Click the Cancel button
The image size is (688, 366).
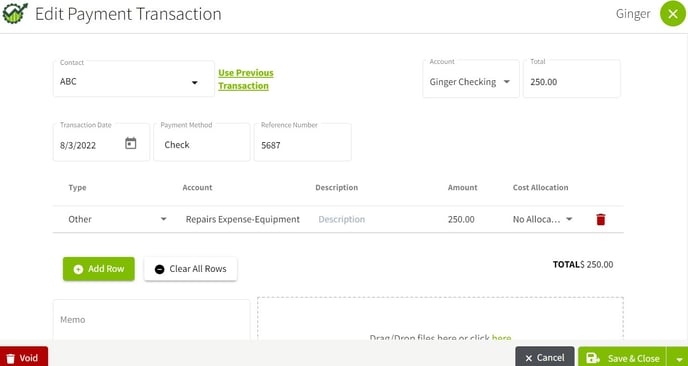click(545, 358)
